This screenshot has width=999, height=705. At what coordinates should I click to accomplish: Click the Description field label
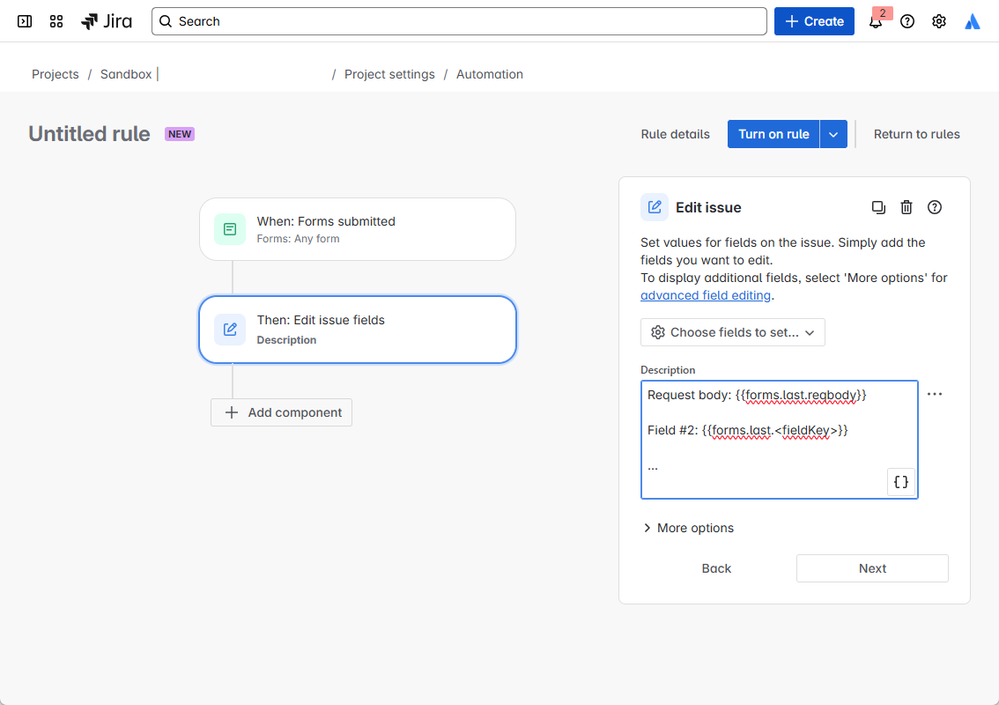(668, 370)
